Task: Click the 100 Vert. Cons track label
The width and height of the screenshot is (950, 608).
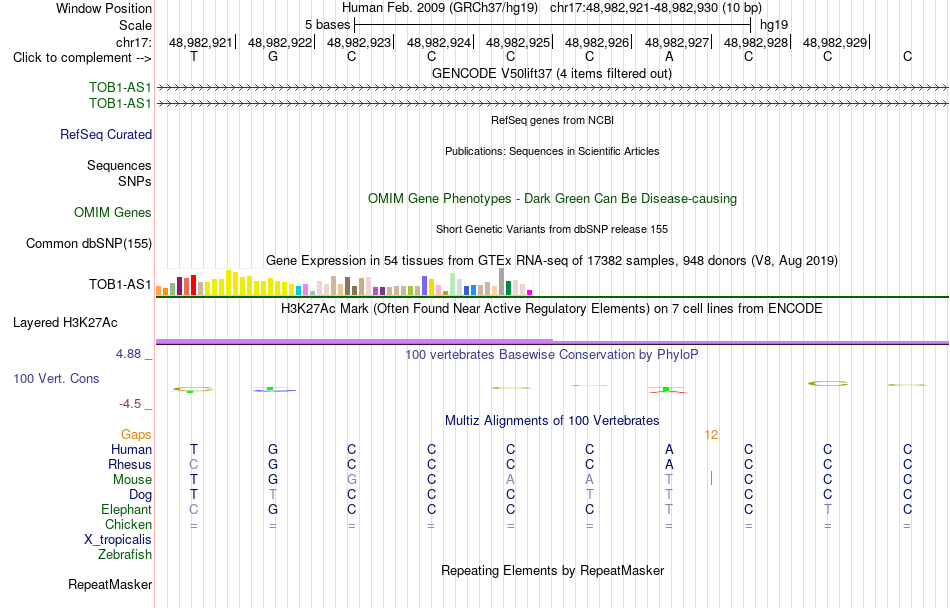Action: pos(56,378)
